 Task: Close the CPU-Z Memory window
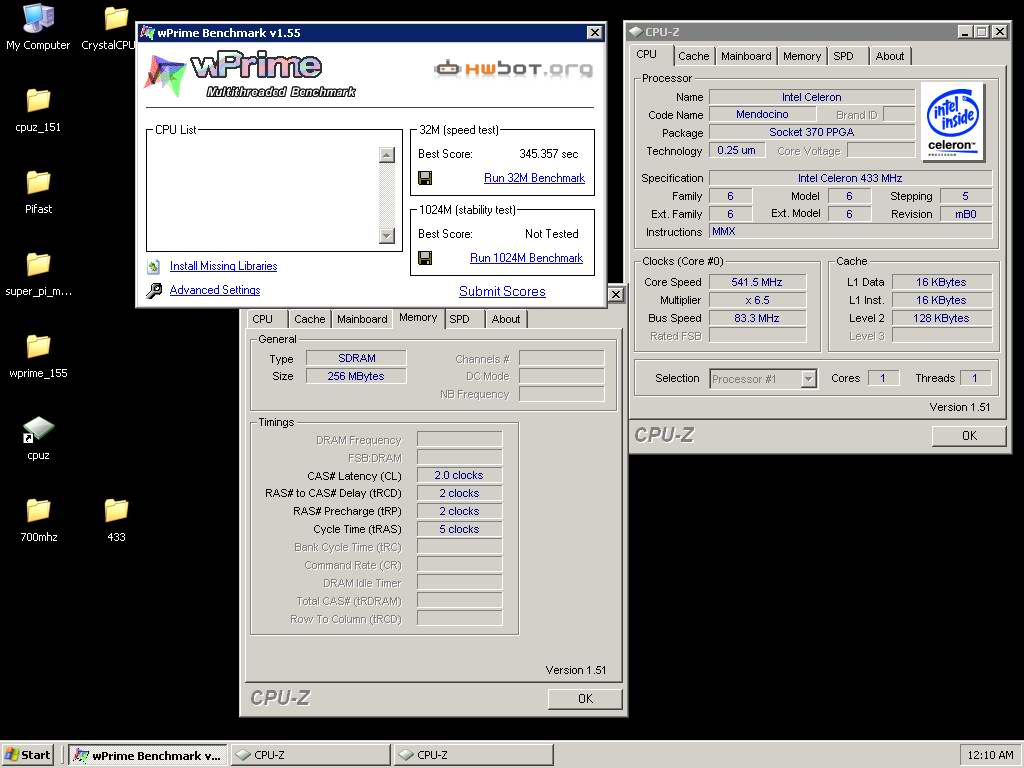coord(615,295)
